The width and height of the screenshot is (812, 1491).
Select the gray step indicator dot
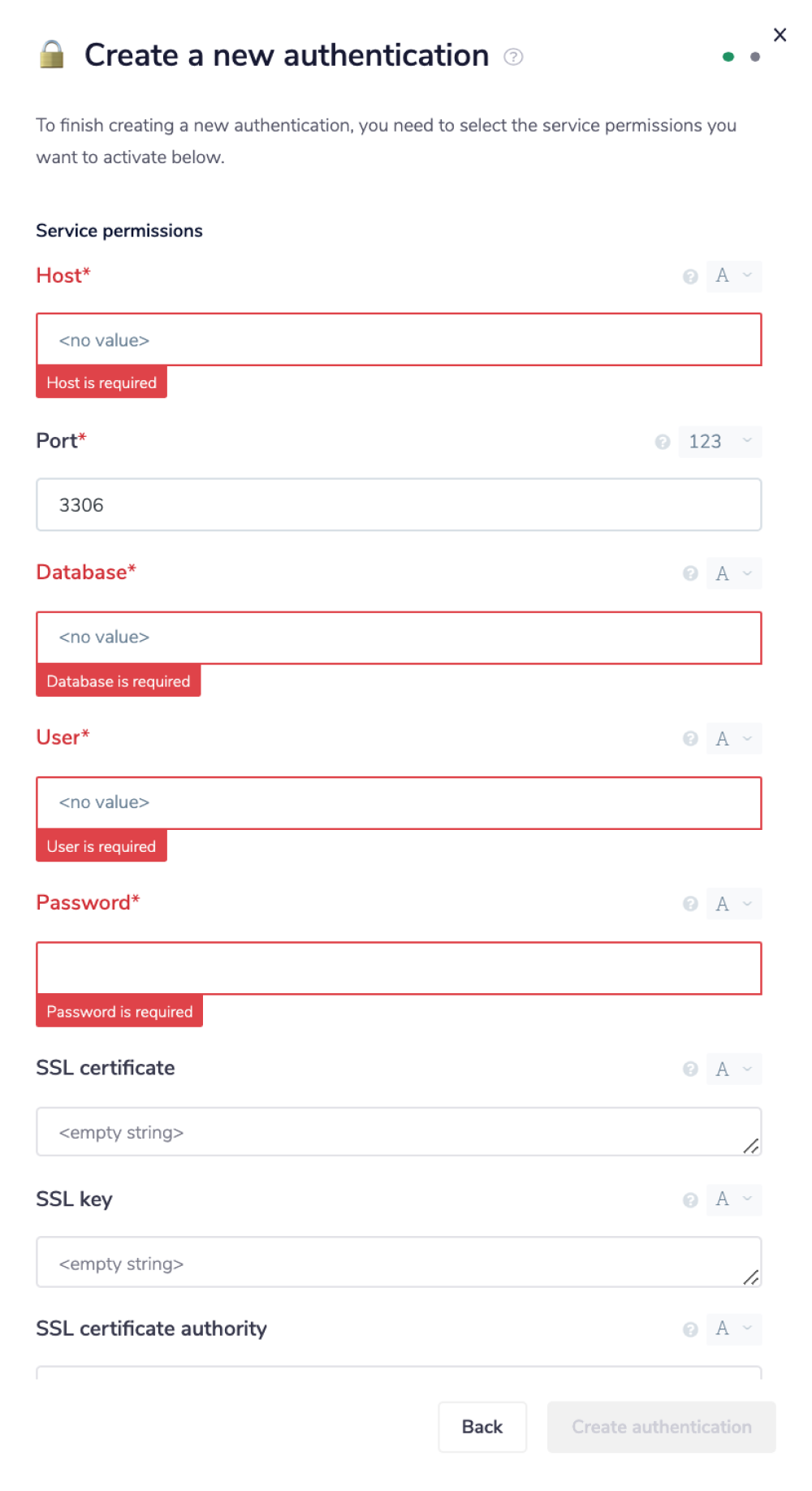point(754,58)
